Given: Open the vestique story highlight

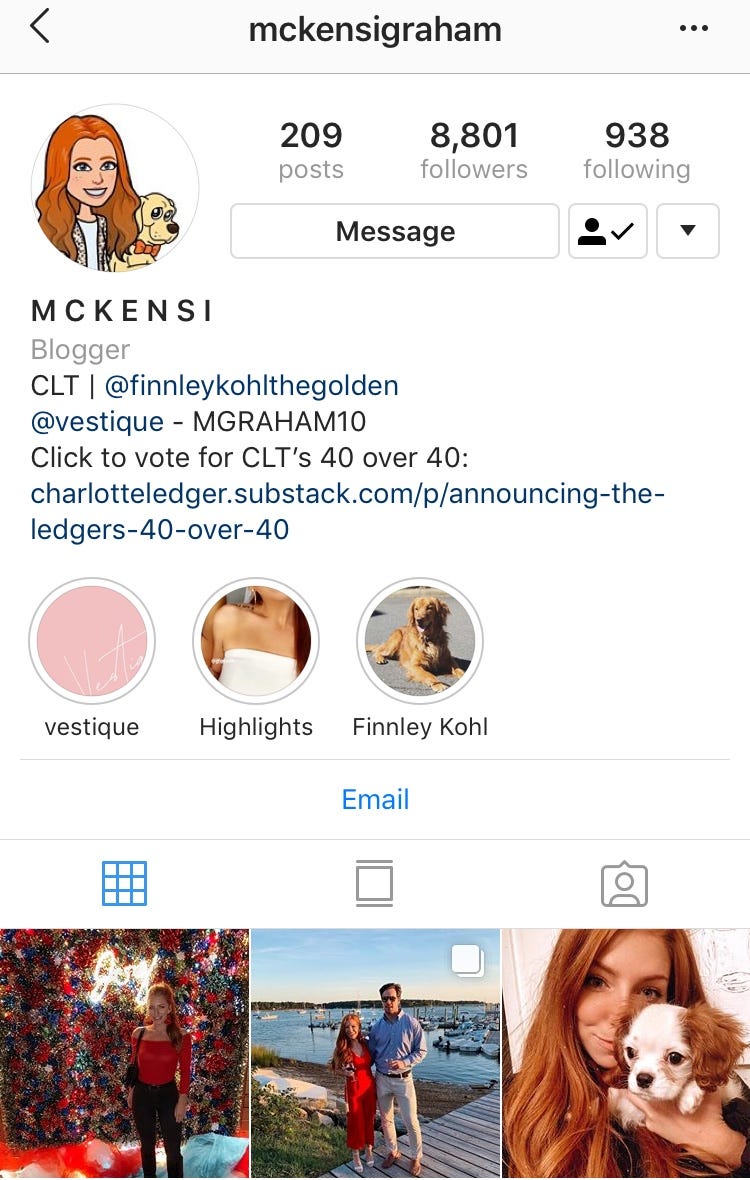Looking at the screenshot, I should (x=92, y=641).
